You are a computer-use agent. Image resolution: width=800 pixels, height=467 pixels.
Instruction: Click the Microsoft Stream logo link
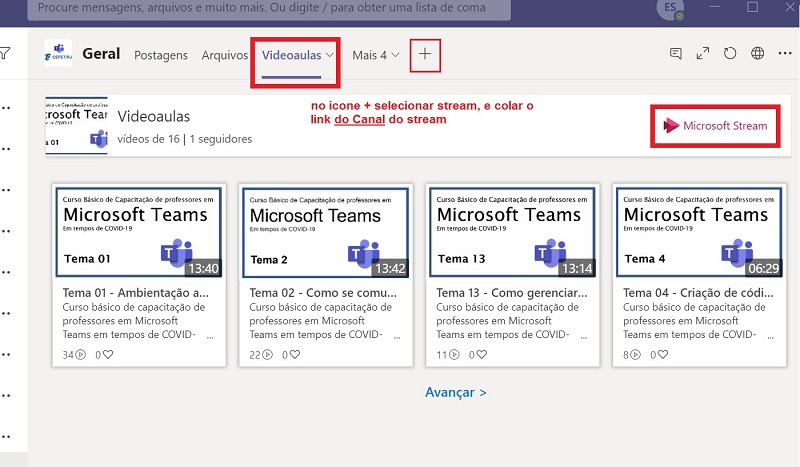click(x=715, y=126)
